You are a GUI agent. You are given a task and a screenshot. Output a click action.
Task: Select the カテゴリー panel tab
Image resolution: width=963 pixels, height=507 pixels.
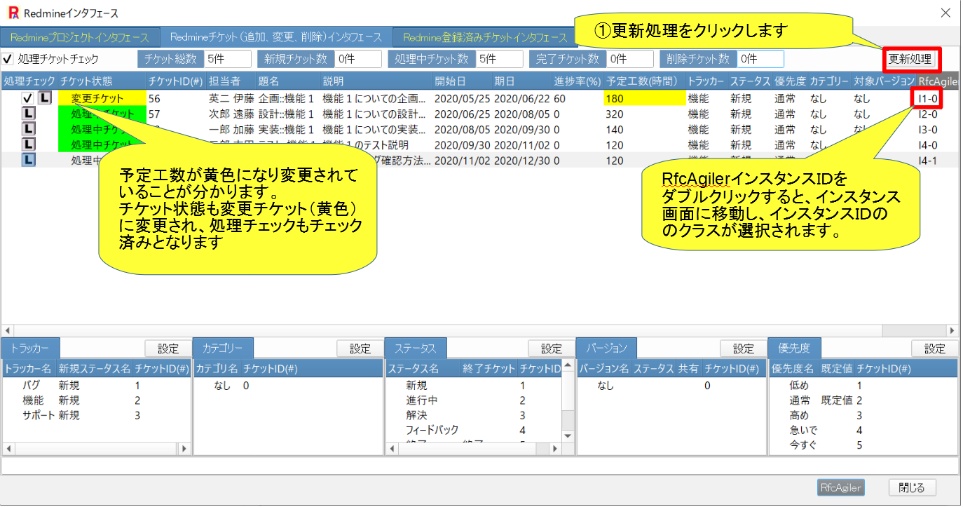(222, 348)
